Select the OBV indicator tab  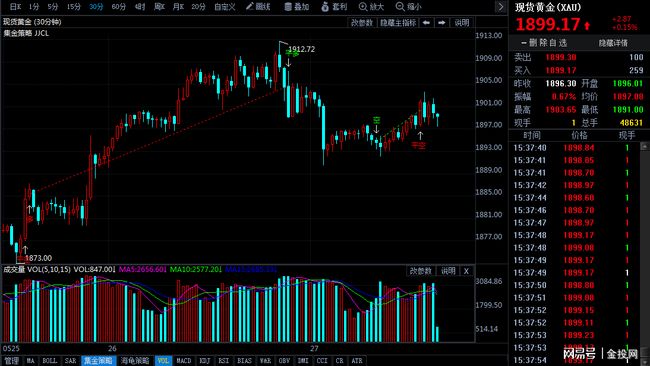click(284, 361)
